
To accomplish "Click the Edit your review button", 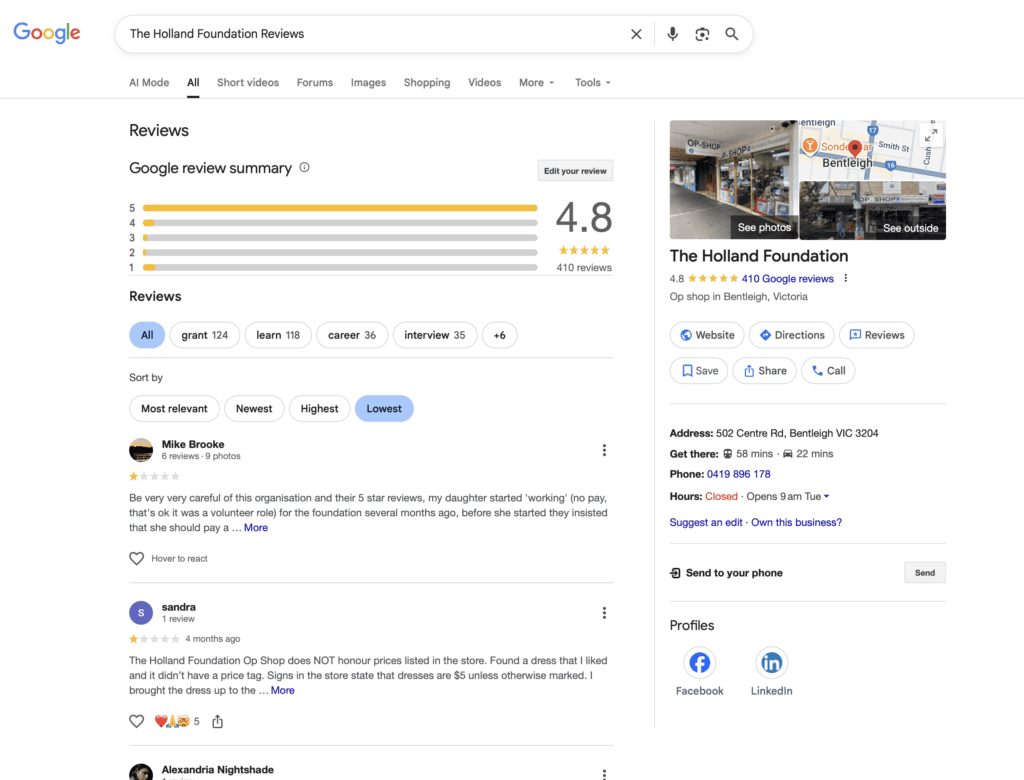I will [575, 171].
